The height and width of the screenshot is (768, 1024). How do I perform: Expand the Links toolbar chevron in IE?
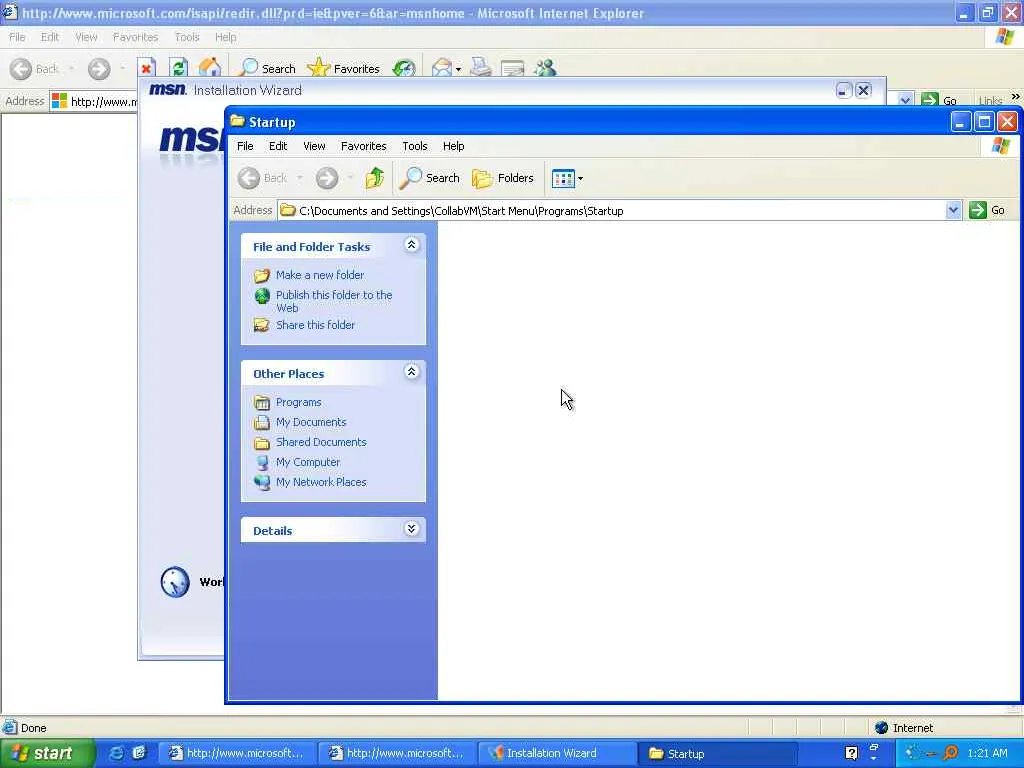(x=1016, y=97)
